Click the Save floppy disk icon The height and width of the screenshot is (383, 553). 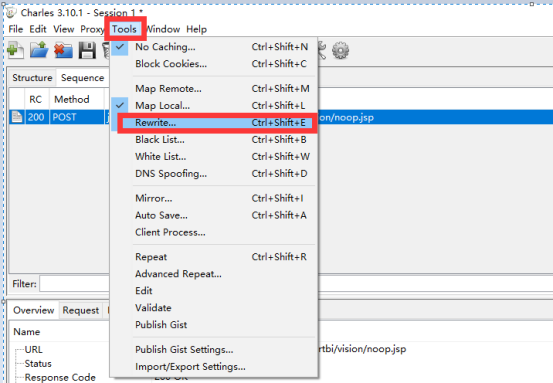tap(87, 50)
